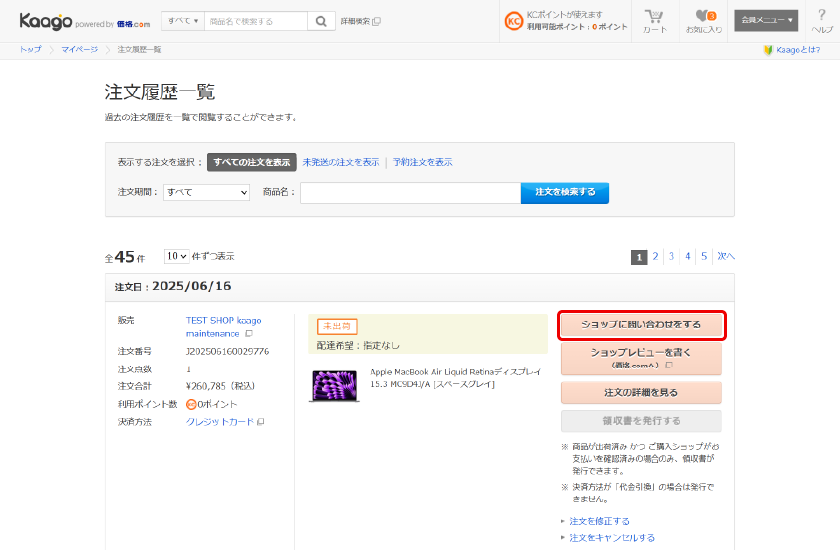Click マイページ breadcrumb link
Viewport: 840px width, 550px height.
[x=79, y=49]
